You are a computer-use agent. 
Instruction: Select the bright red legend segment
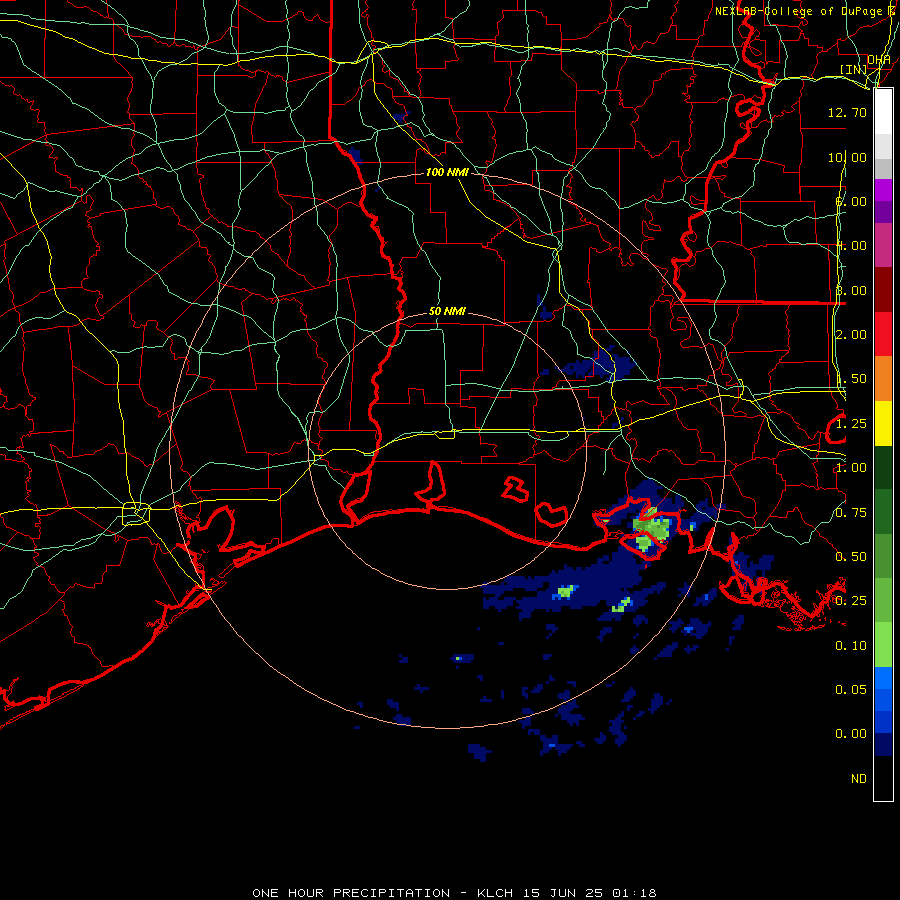pos(883,334)
